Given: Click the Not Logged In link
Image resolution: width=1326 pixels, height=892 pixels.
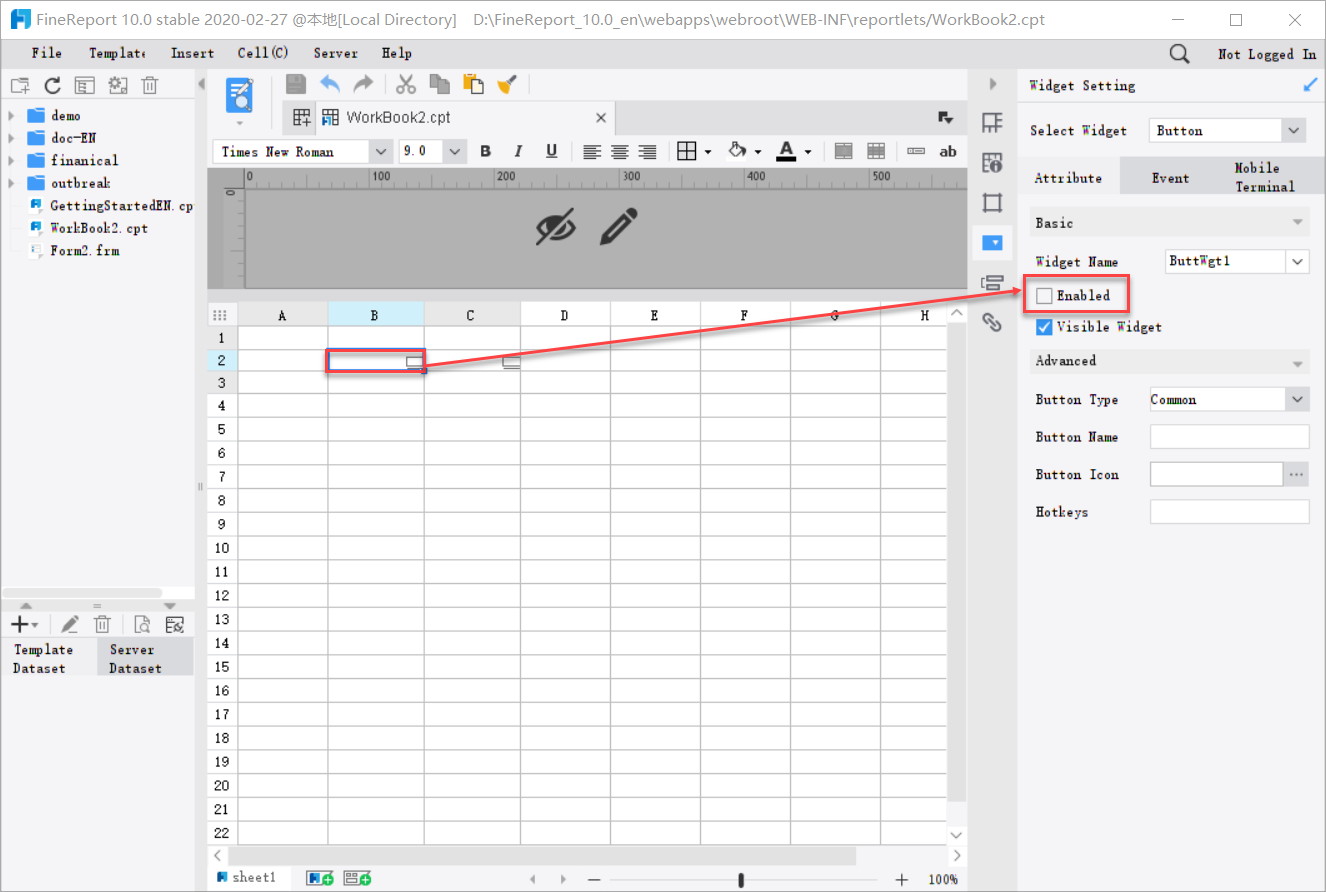Looking at the screenshot, I should (x=1267, y=54).
